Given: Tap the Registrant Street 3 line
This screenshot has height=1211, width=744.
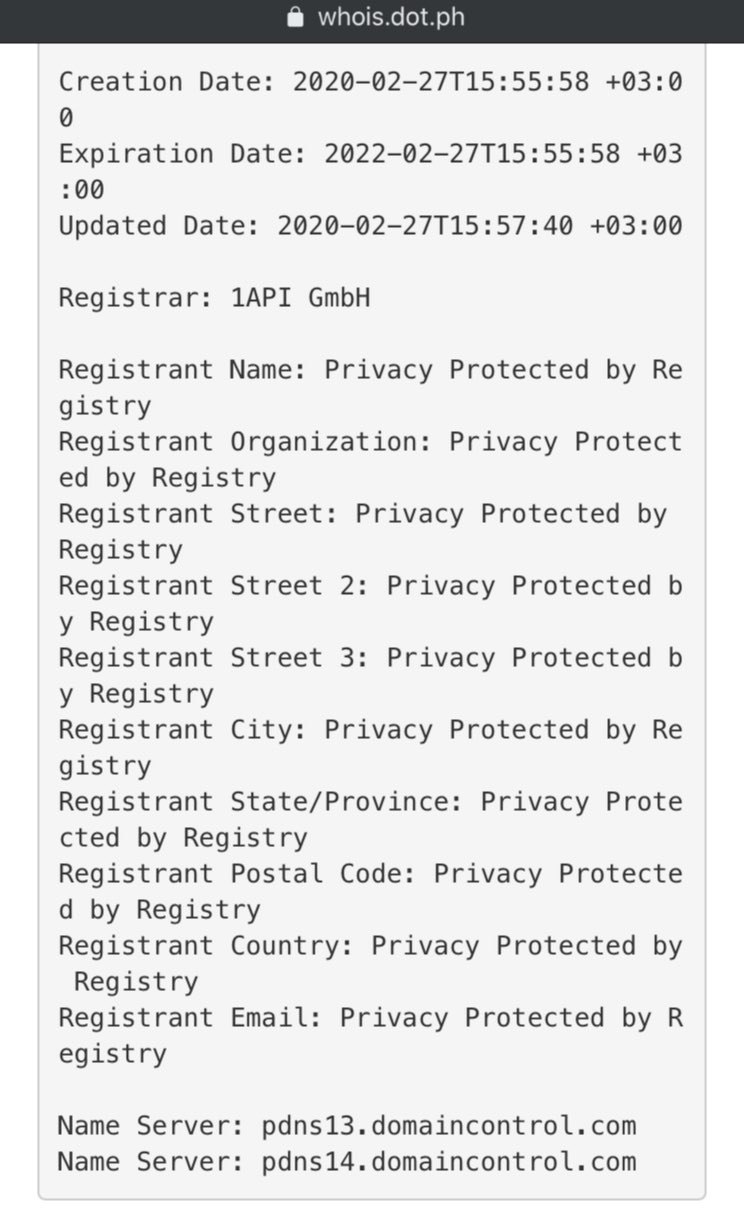Looking at the screenshot, I should pyautogui.click(x=370, y=676).
